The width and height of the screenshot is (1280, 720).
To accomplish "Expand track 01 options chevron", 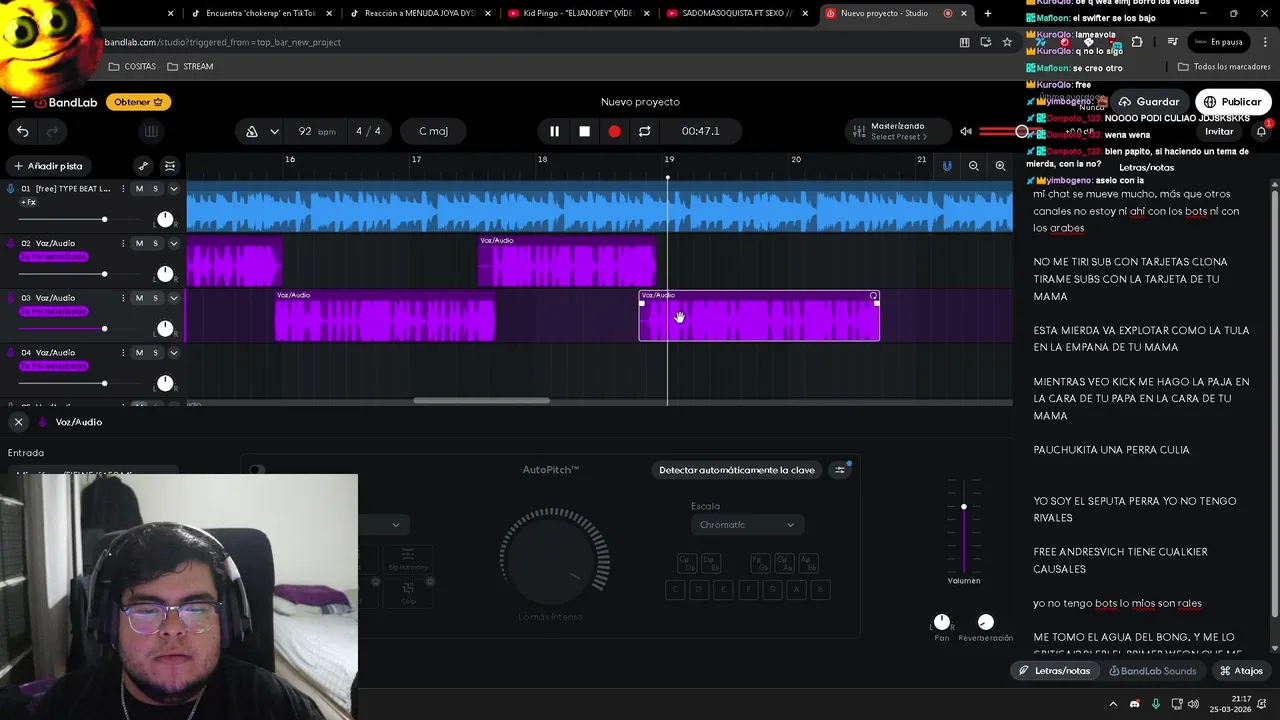I will pyautogui.click(x=173, y=188).
